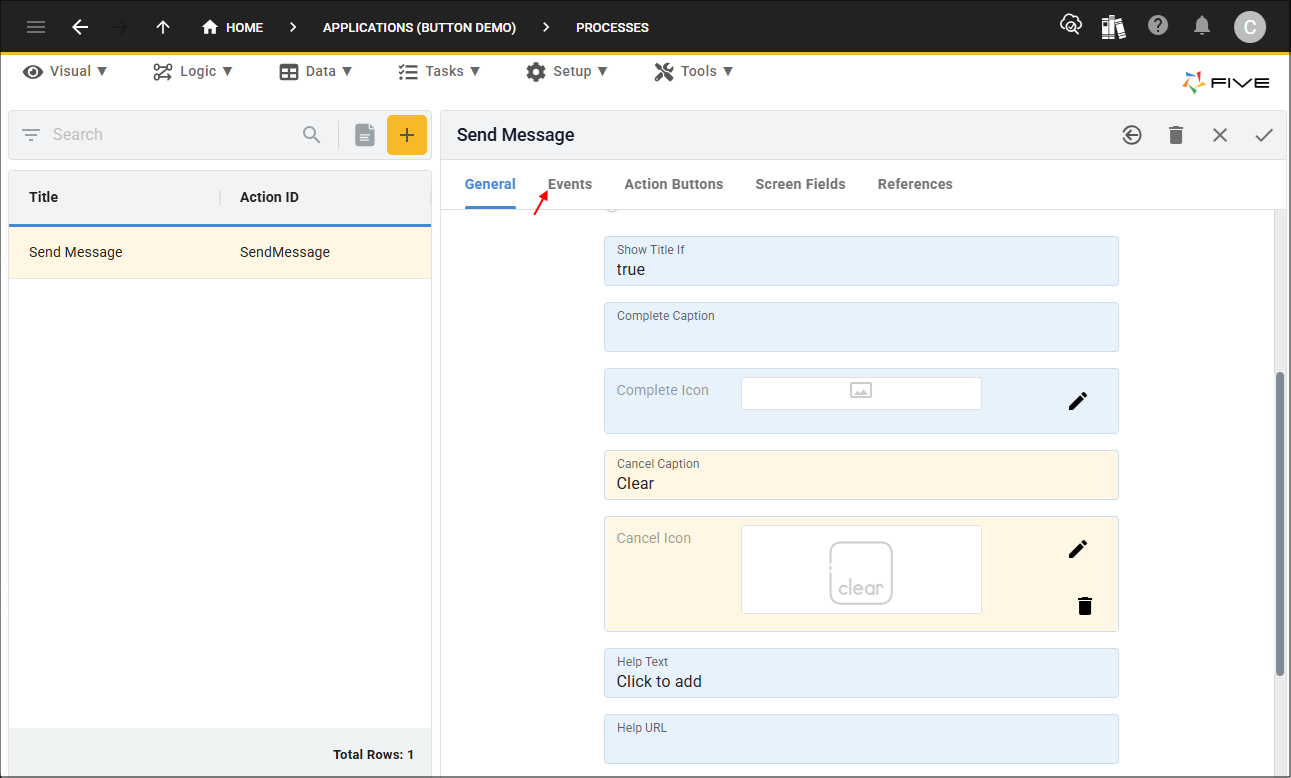Click the Cancel Icon clear thumbnail
Viewport: 1291px width, 778px height.
(861, 569)
